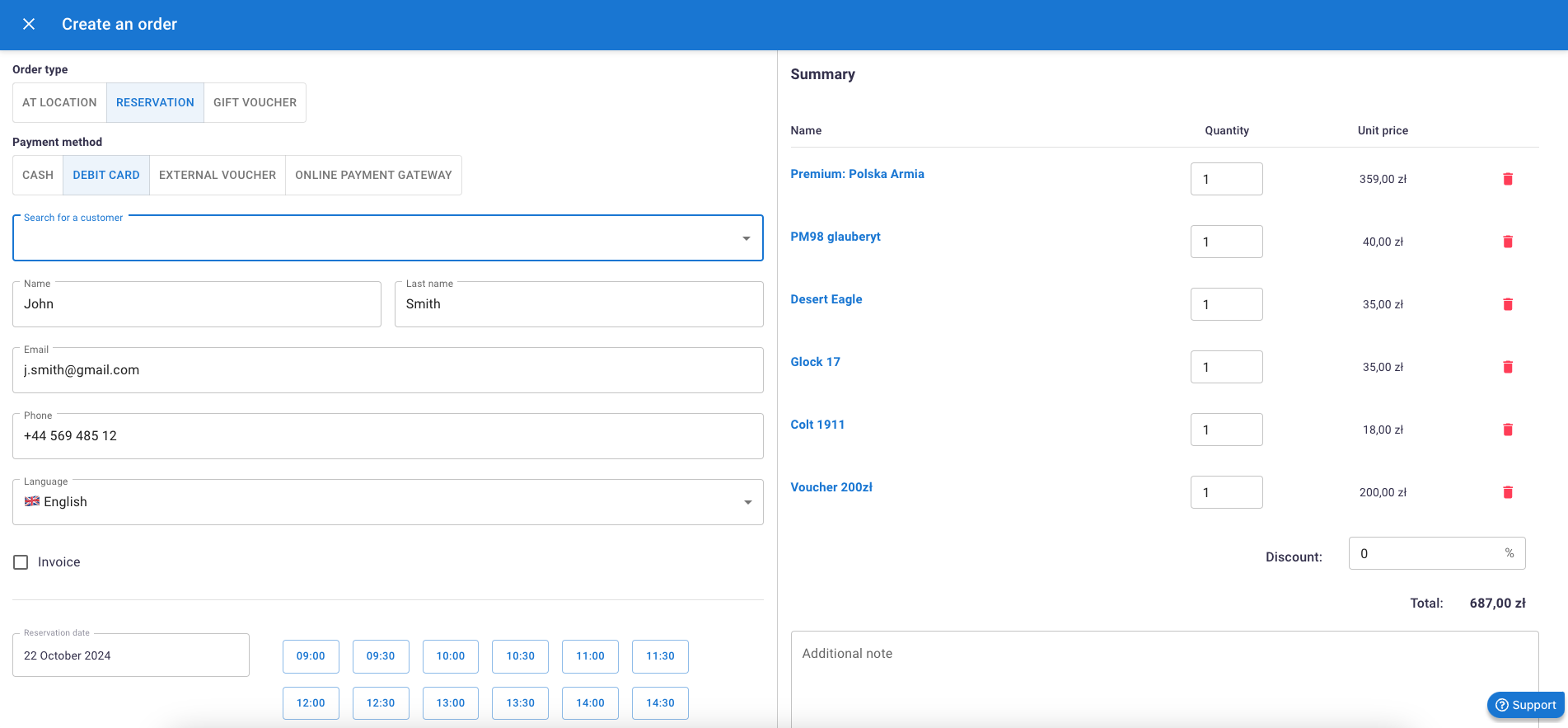The image size is (1568, 728).
Task: Close the Create an order dialog
Action: (x=29, y=24)
